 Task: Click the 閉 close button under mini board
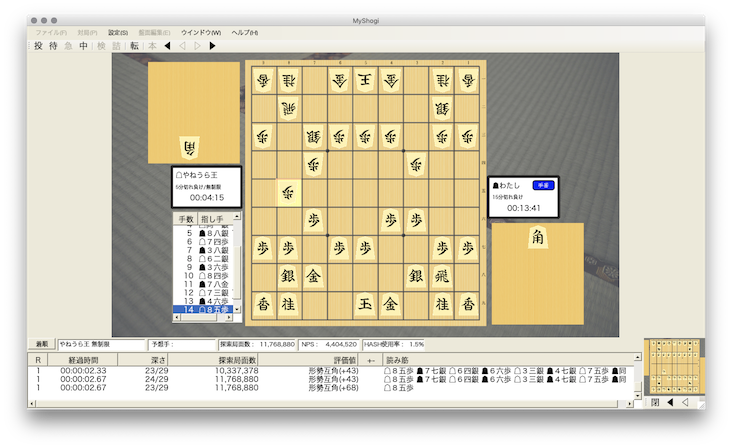655,402
